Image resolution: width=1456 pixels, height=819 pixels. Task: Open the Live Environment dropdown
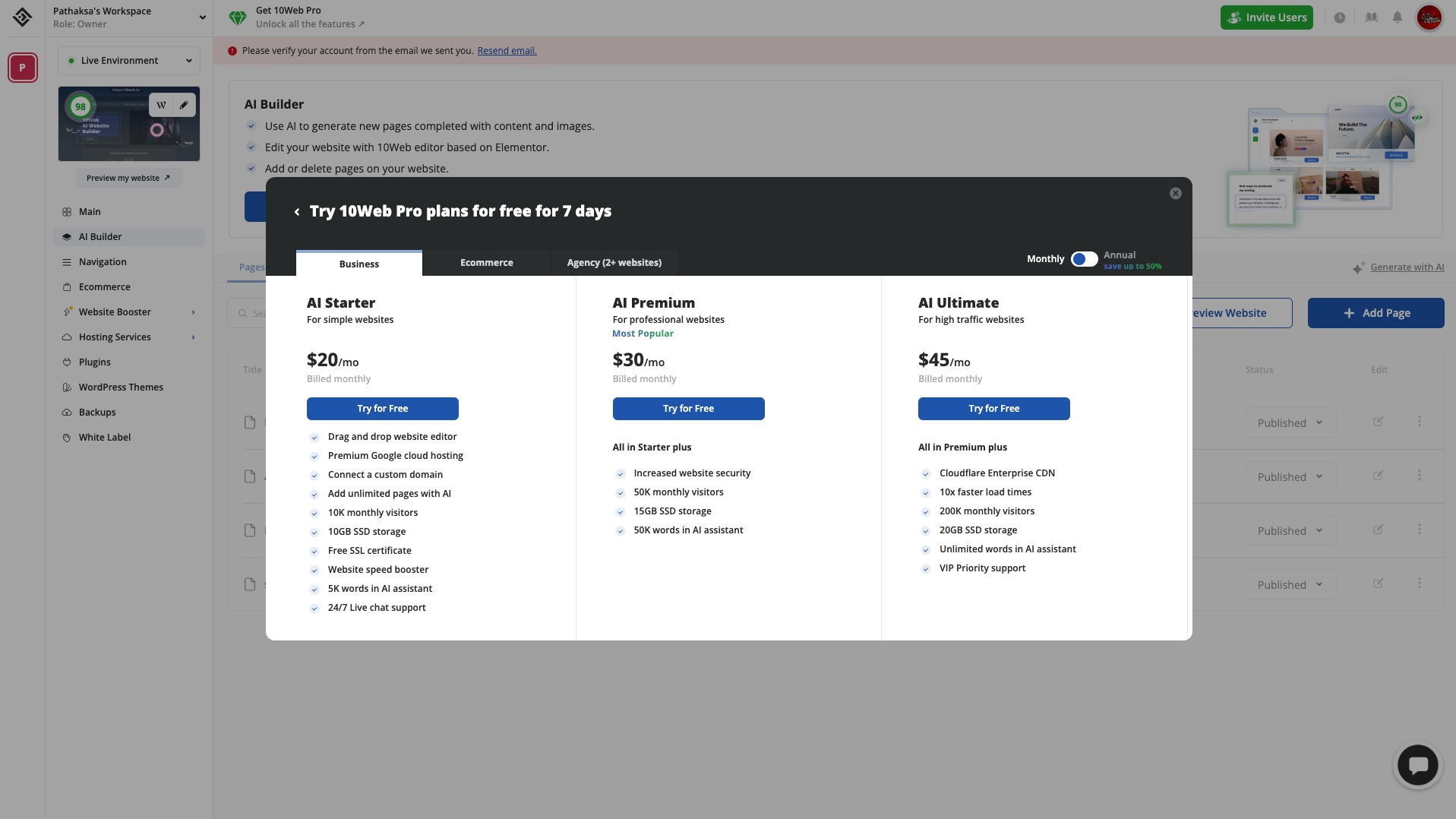(x=129, y=61)
